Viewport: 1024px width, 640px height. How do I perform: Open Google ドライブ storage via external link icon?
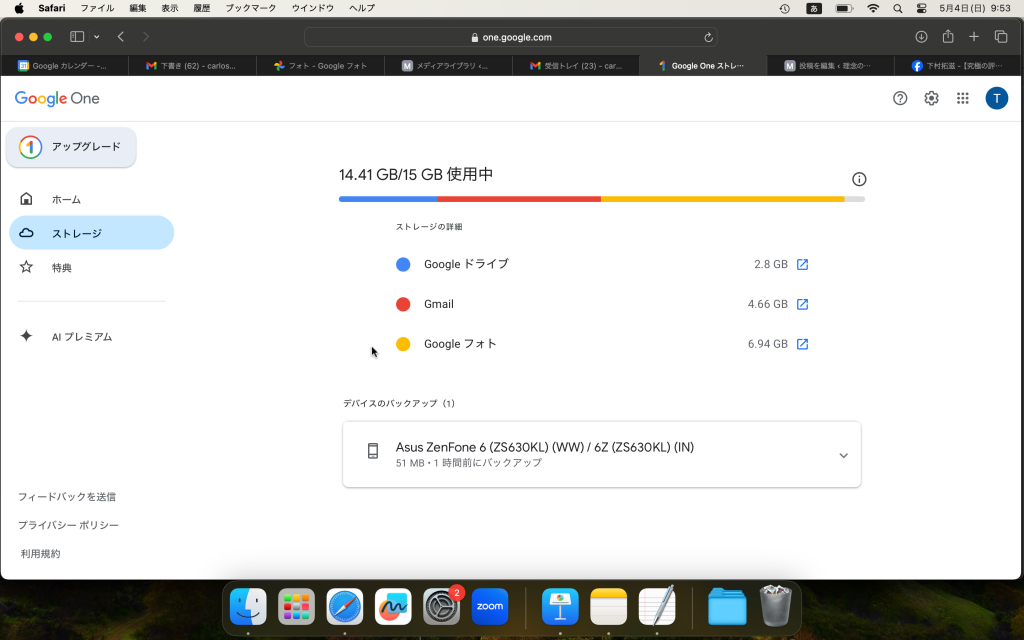803,264
